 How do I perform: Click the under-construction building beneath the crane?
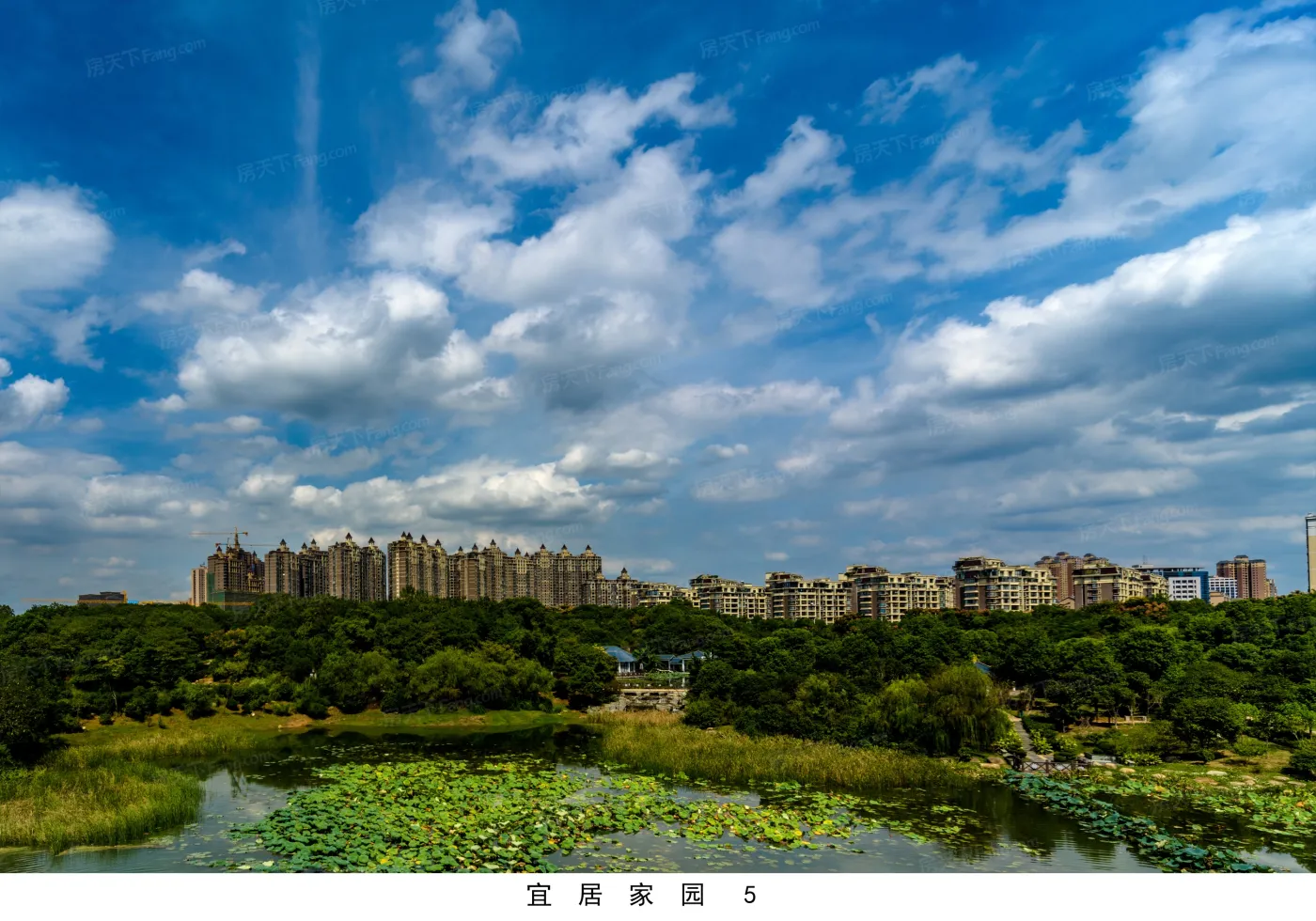233,573
